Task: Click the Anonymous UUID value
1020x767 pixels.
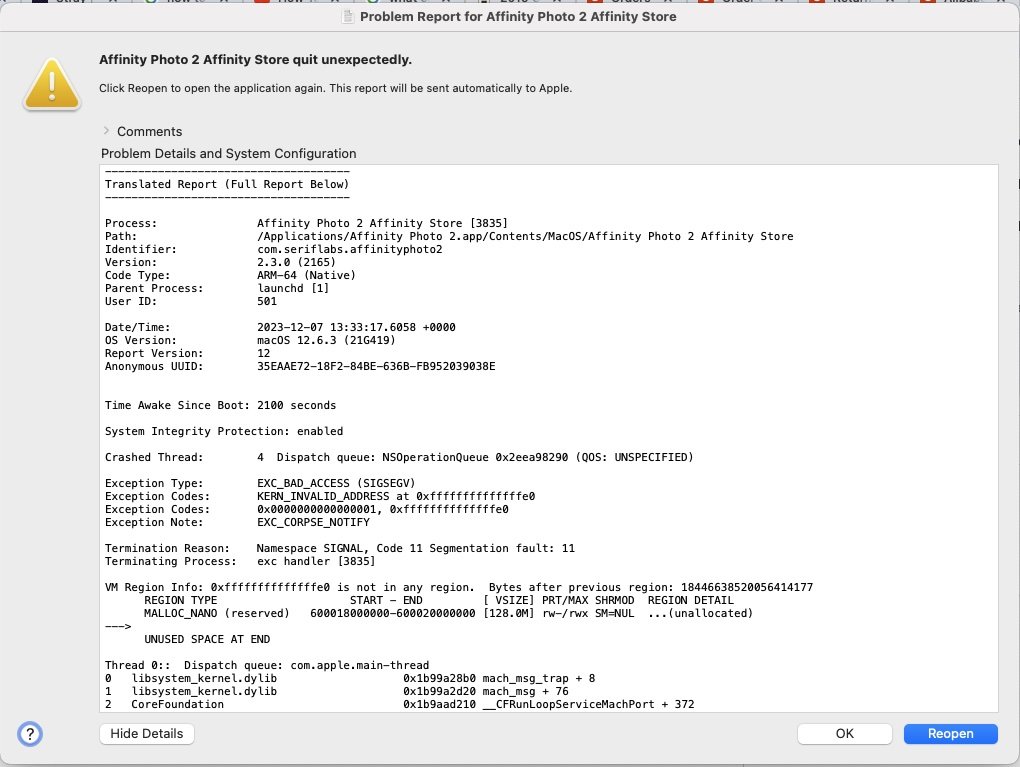Action: [x=376, y=366]
